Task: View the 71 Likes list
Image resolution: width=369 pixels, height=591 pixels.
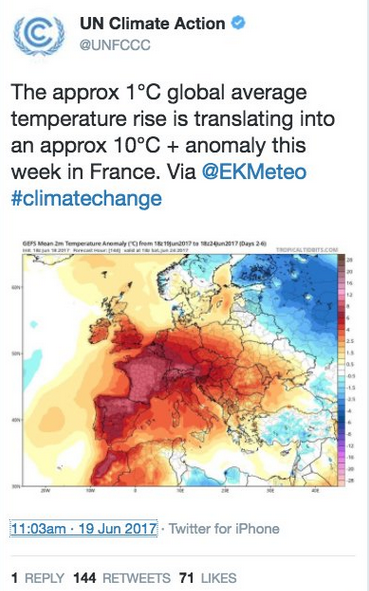Action: tap(208, 578)
